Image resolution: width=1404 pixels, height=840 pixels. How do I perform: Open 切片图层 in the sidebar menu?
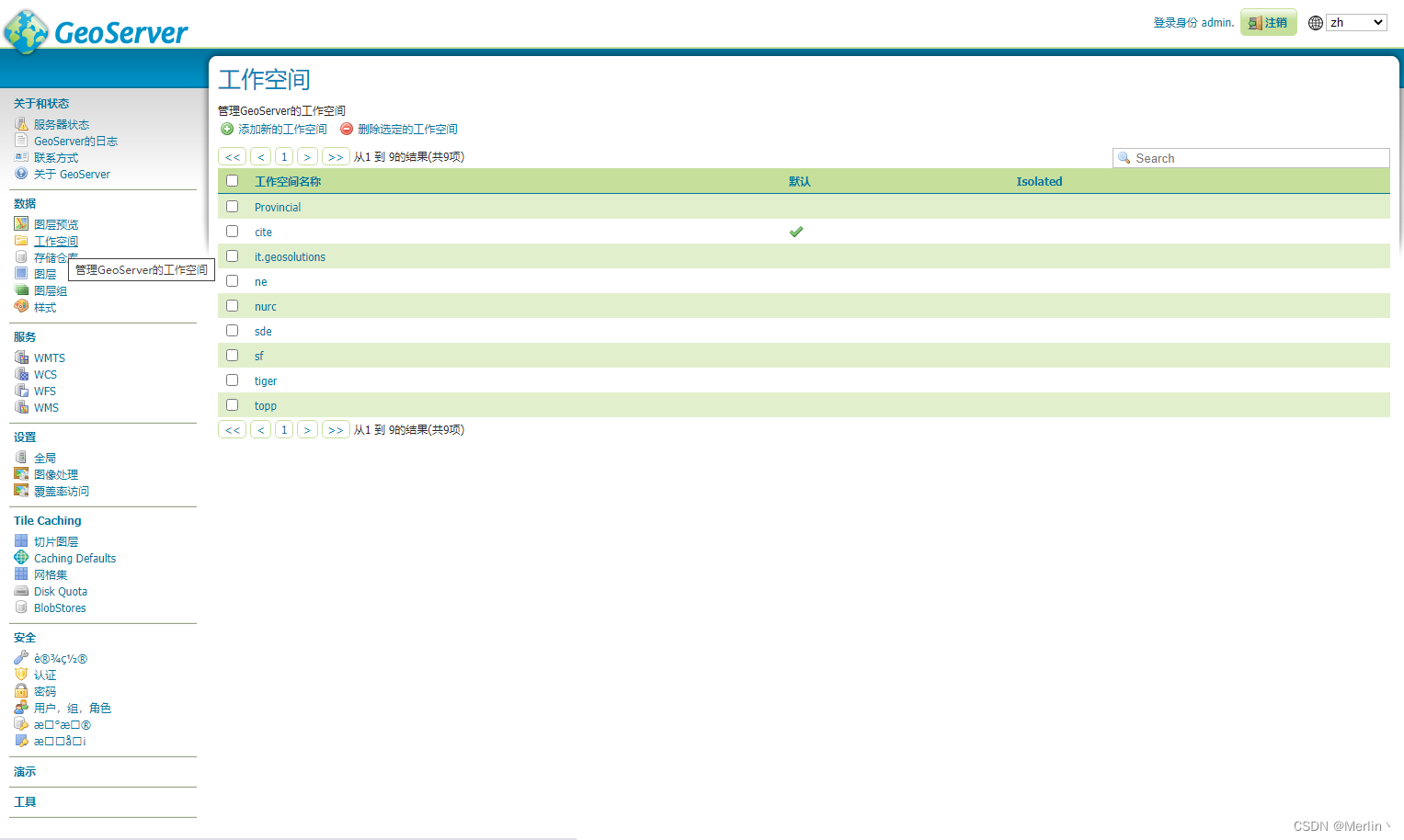point(56,542)
